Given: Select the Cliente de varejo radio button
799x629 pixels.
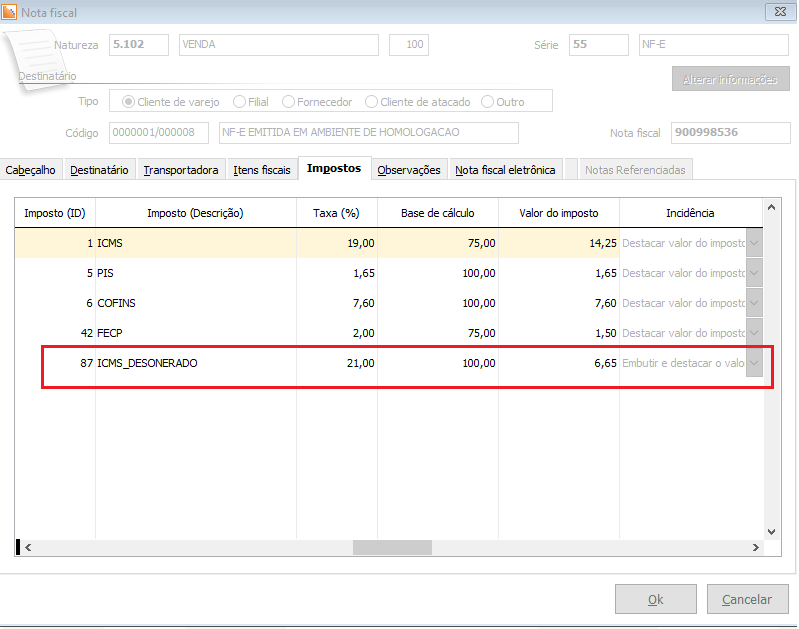Looking at the screenshot, I should [129, 102].
